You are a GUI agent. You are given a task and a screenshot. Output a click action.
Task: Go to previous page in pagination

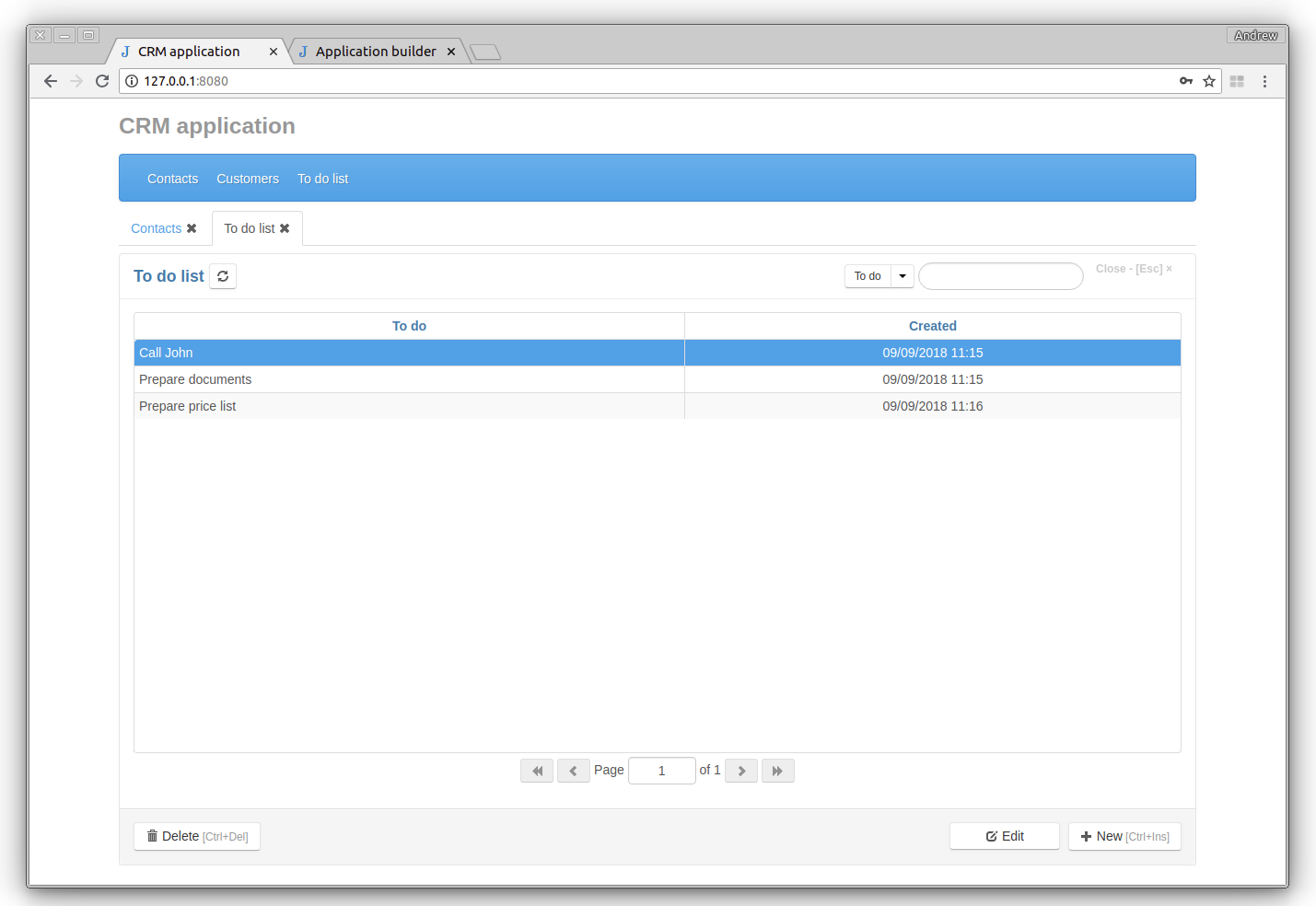573,771
